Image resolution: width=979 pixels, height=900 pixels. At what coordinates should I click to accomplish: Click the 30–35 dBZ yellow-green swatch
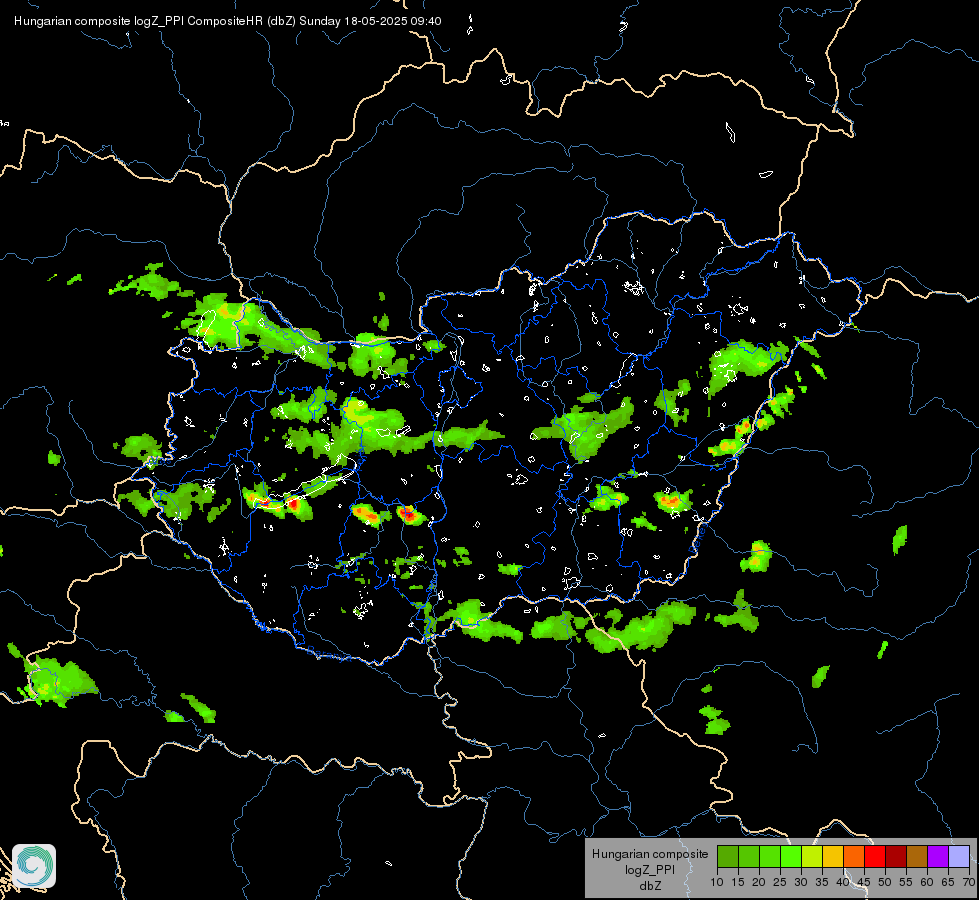(x=812, y=856)
